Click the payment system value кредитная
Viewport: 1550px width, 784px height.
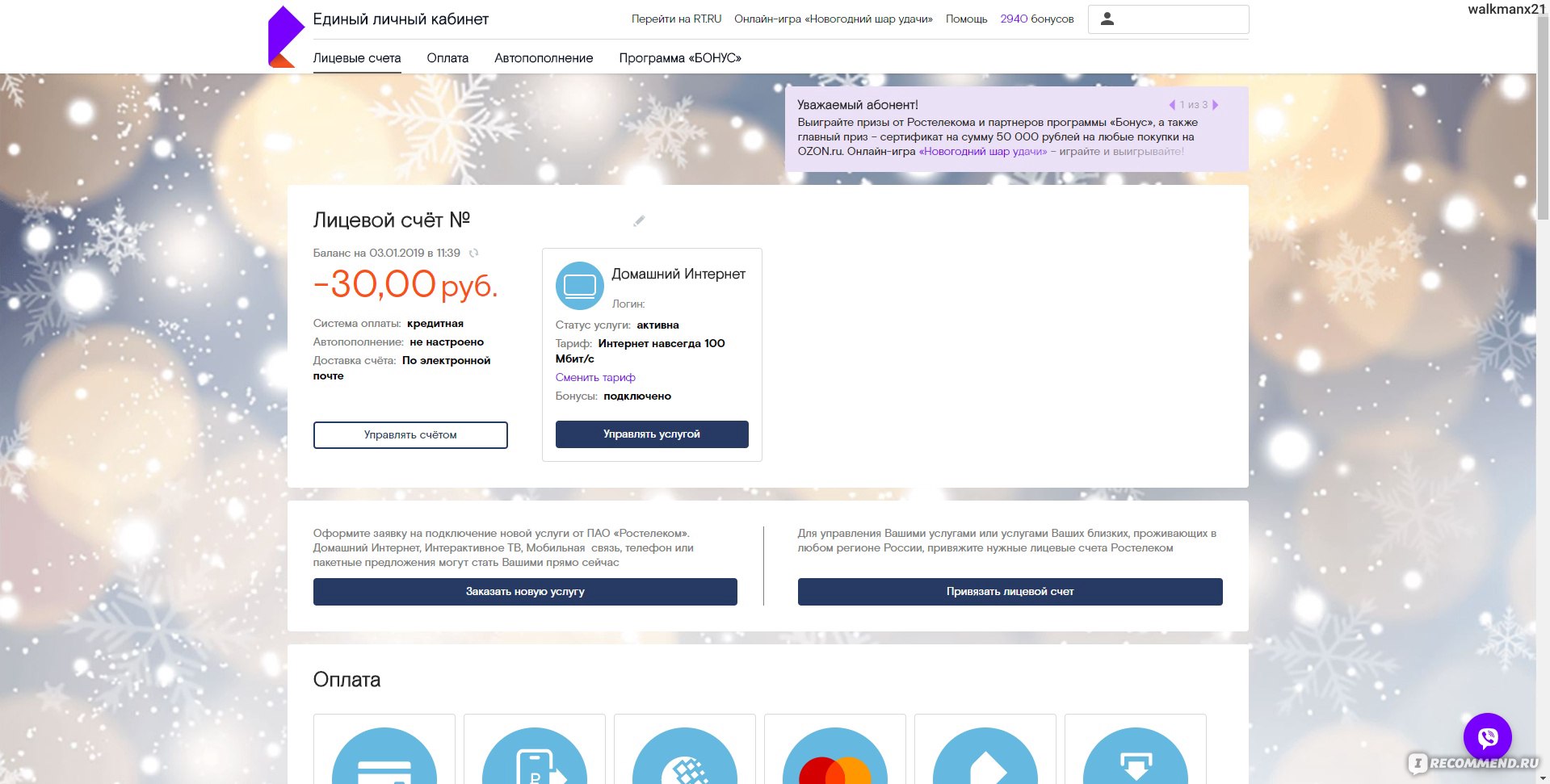pyautogui.click(x=435, y=323)
